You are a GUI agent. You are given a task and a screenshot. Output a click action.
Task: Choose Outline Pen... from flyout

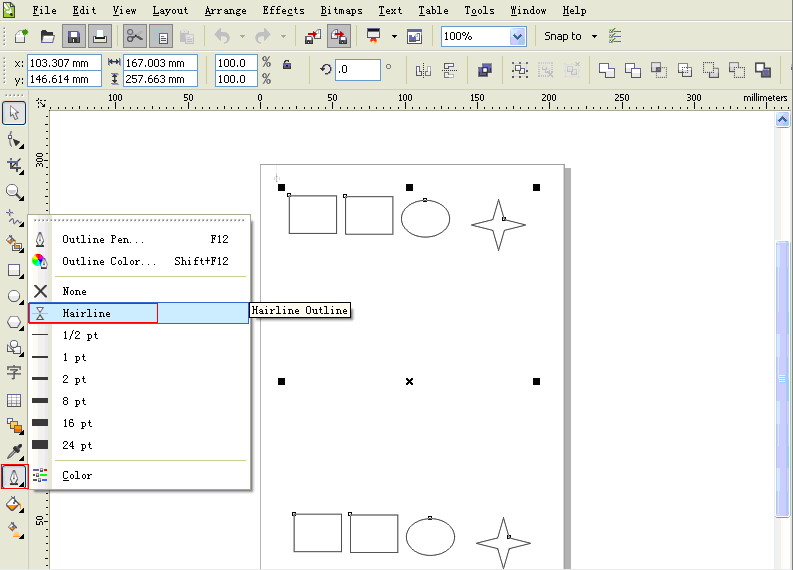tap(139, 239)
